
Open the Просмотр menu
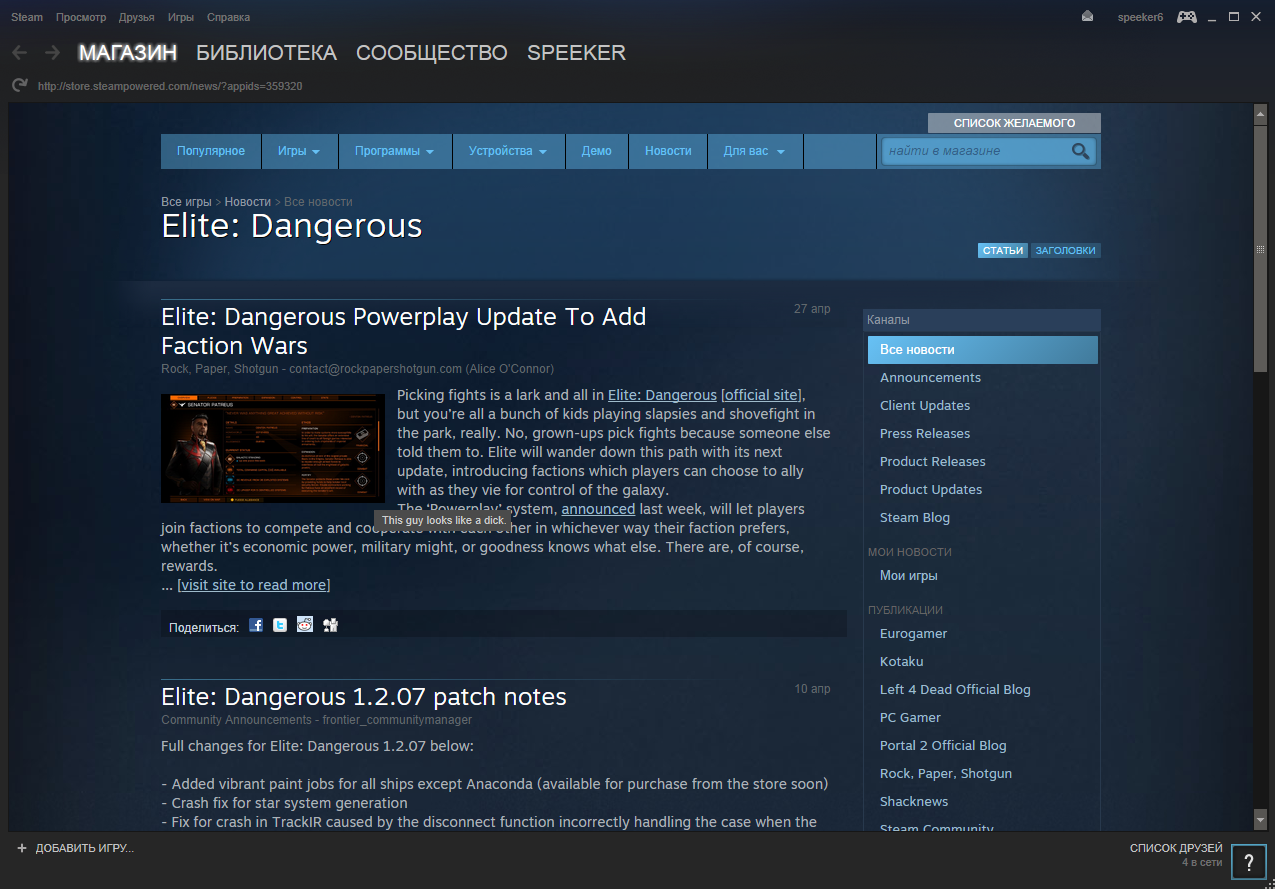81,17
